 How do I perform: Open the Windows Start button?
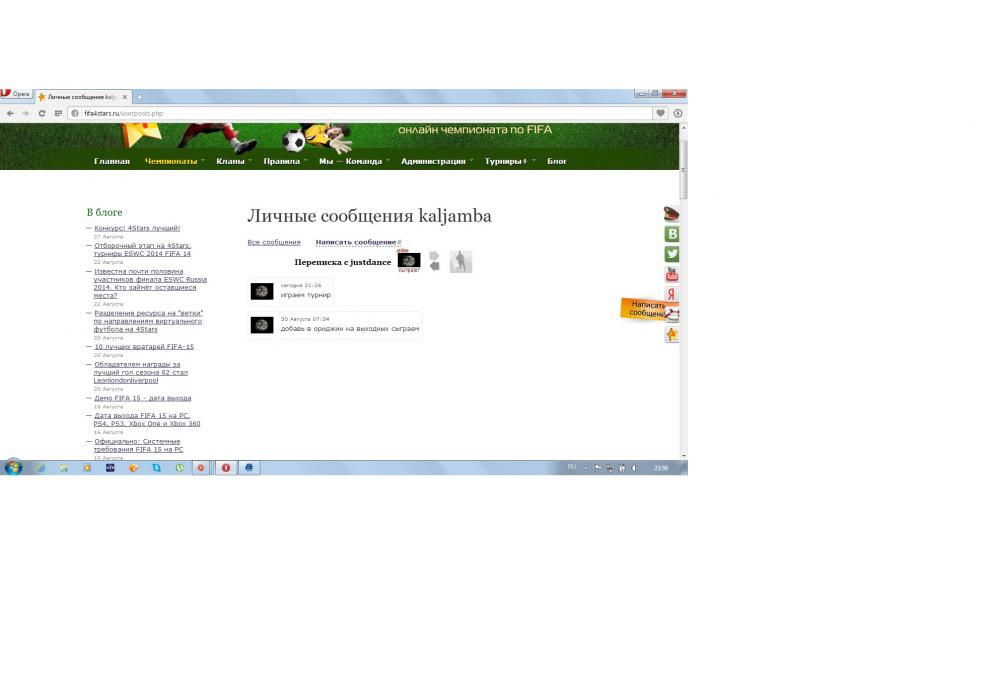[13, 467]
